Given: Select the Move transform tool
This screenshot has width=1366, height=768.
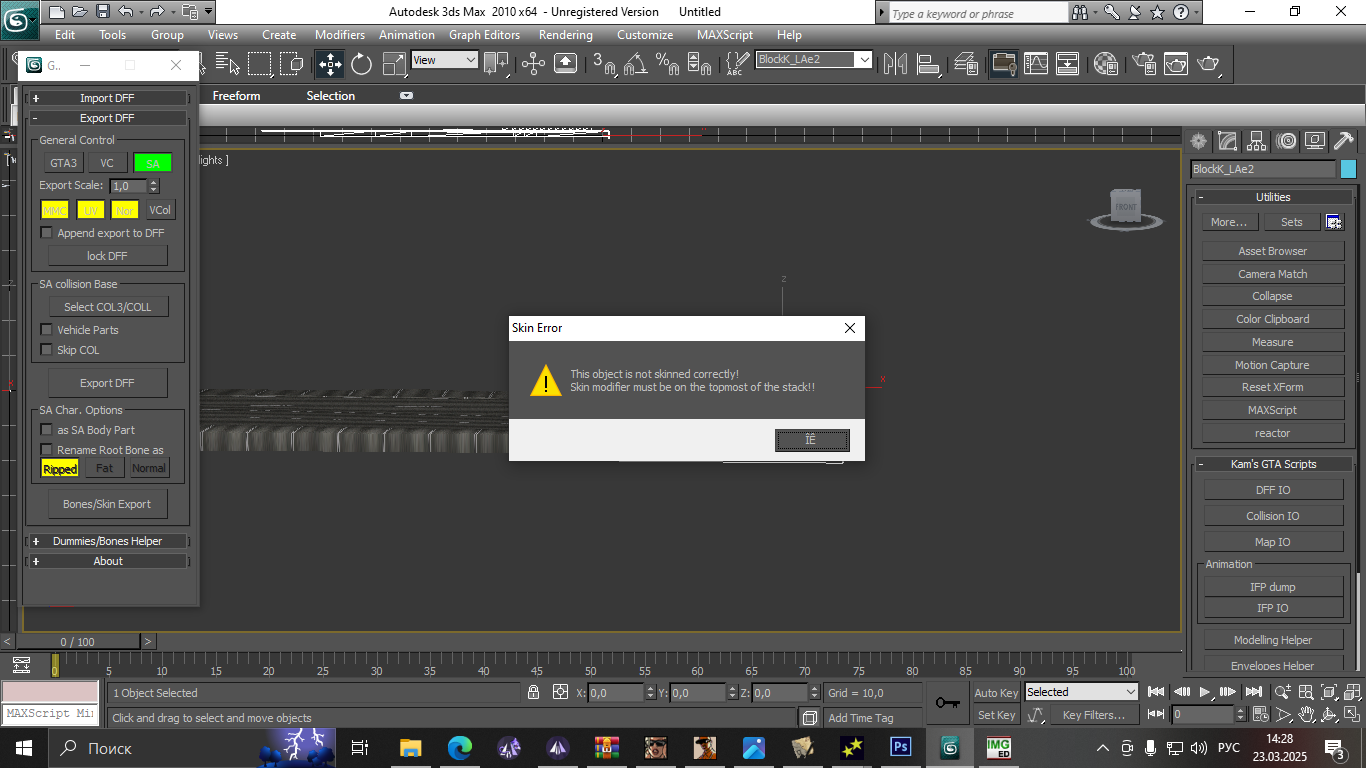Looking at the screenshot, I should click(x=329, y=64).
